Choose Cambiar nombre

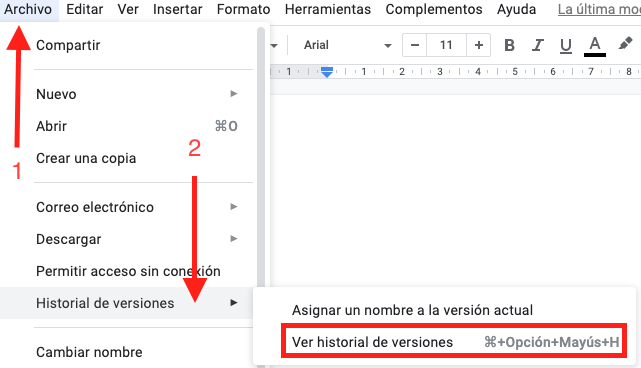[127, 352]
